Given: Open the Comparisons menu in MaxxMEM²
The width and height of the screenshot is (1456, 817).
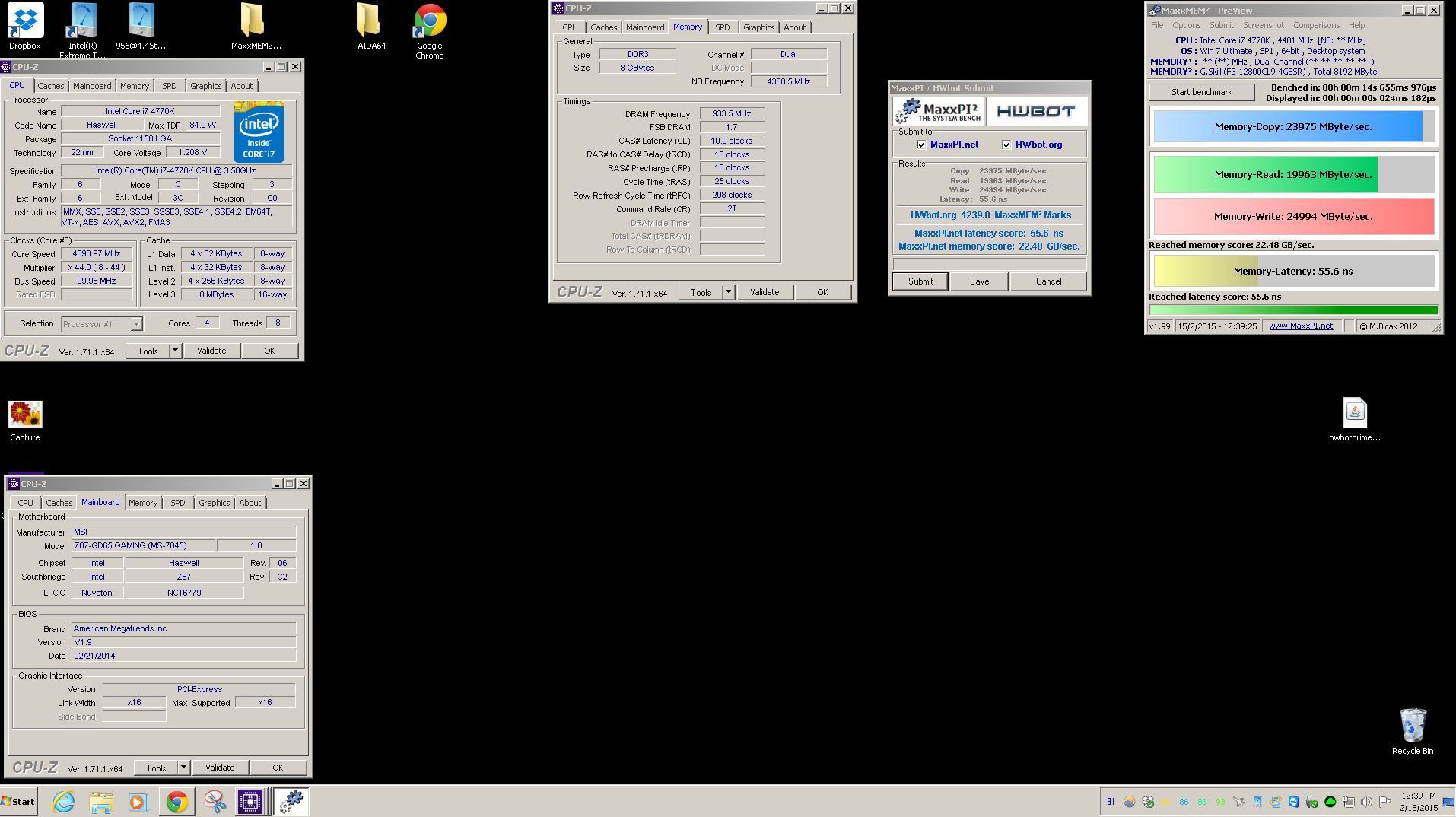Looking at the screenshot, I should [1316, 25].
